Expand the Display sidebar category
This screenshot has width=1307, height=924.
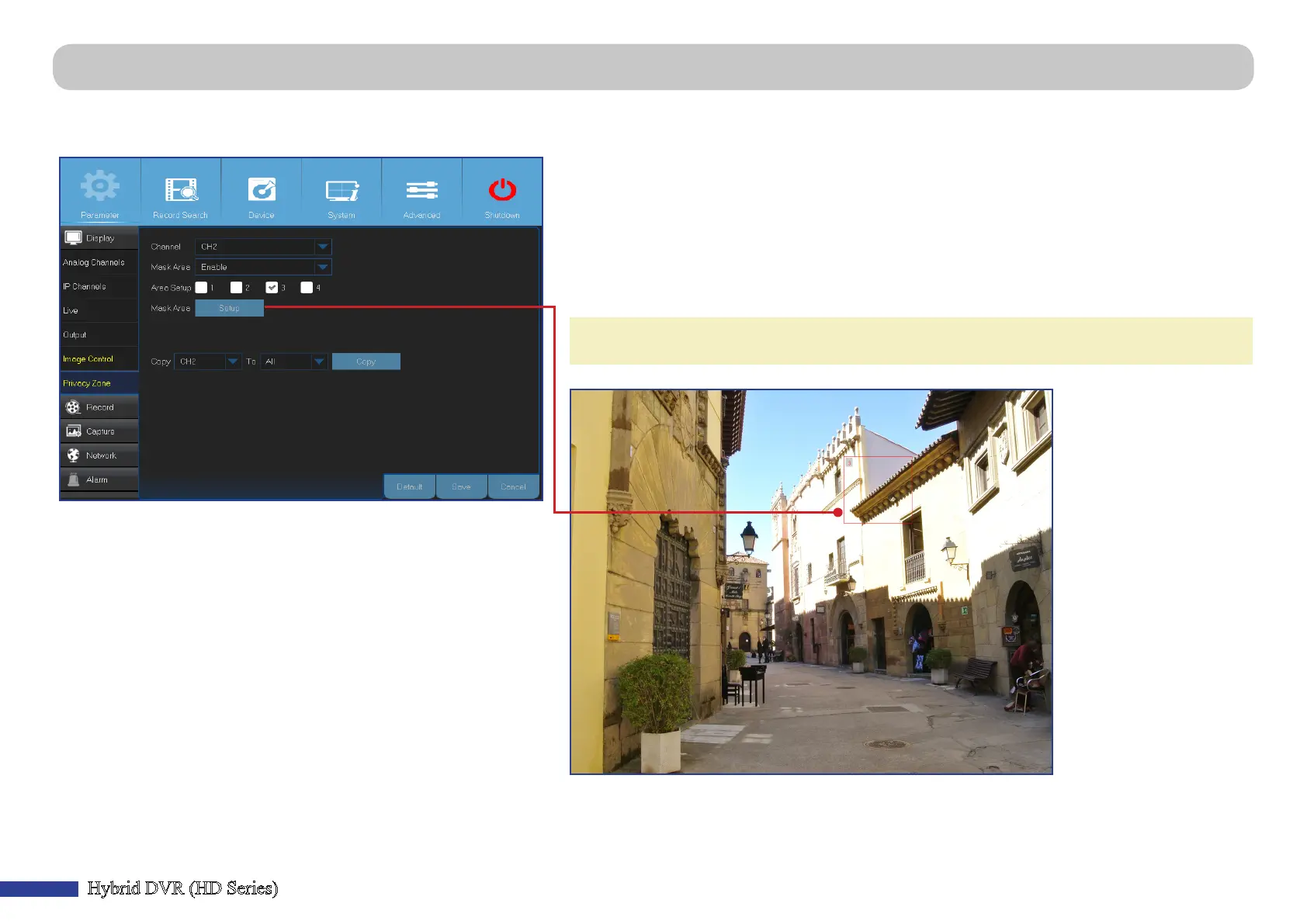point(99,237)
